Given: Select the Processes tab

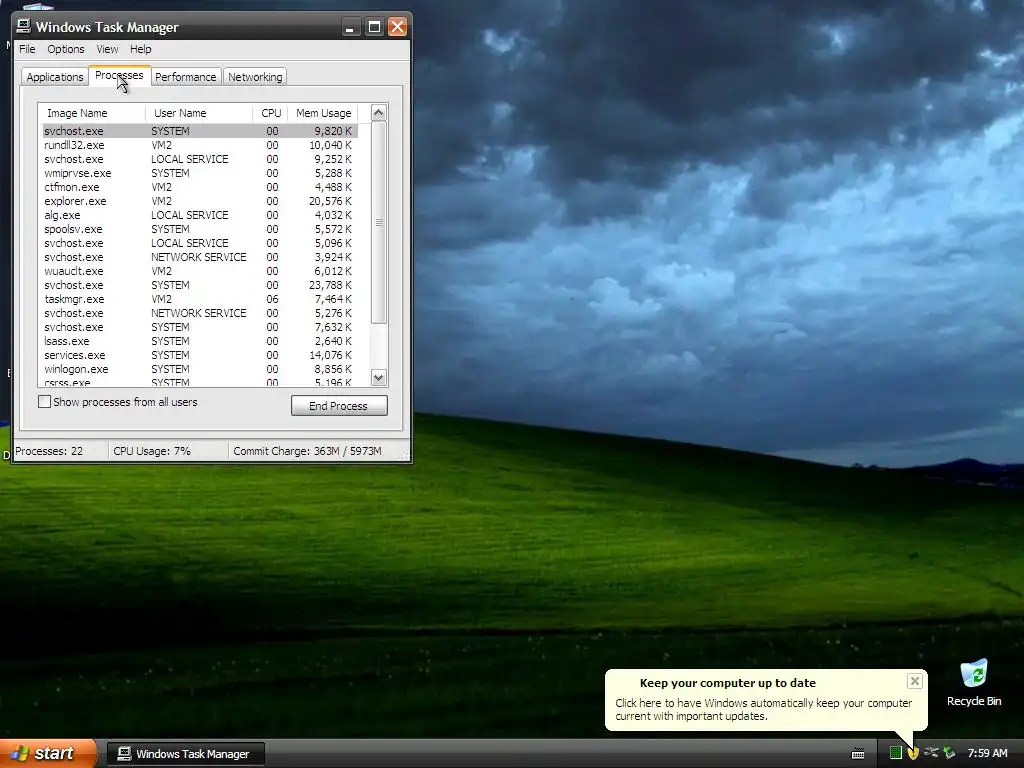Looking at the screenshot, I should 119,75.
